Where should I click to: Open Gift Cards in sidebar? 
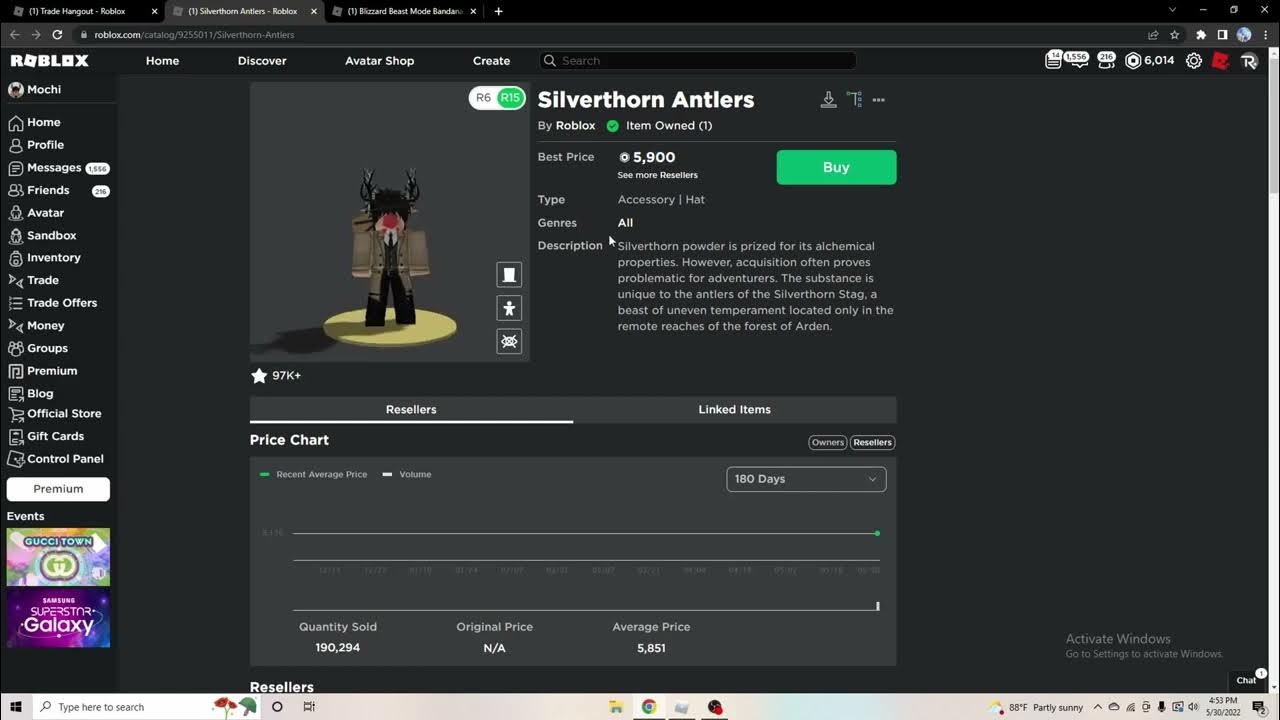tap(46, 437)
